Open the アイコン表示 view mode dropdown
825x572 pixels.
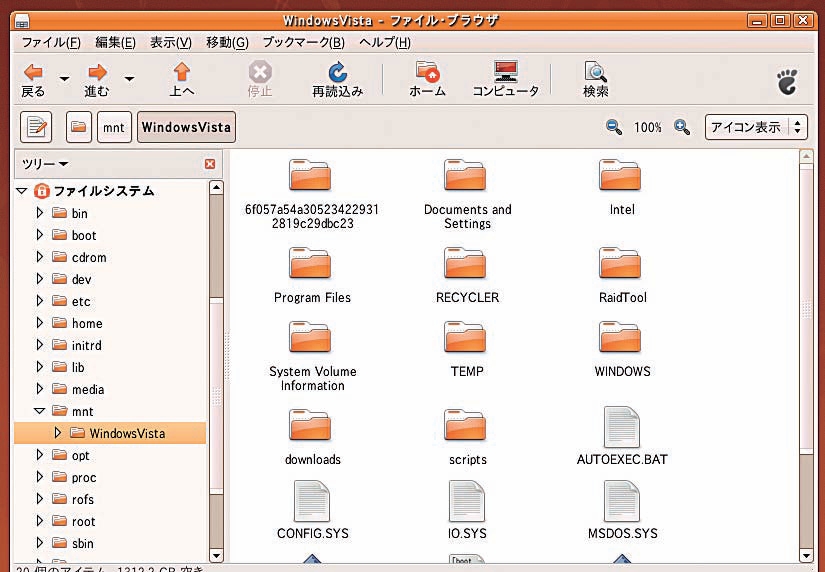tap(756, 127)
